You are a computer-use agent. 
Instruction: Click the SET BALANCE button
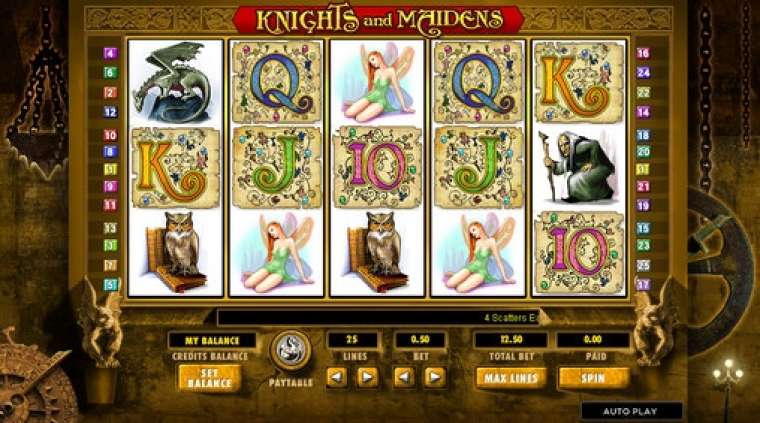click(209, 378)
